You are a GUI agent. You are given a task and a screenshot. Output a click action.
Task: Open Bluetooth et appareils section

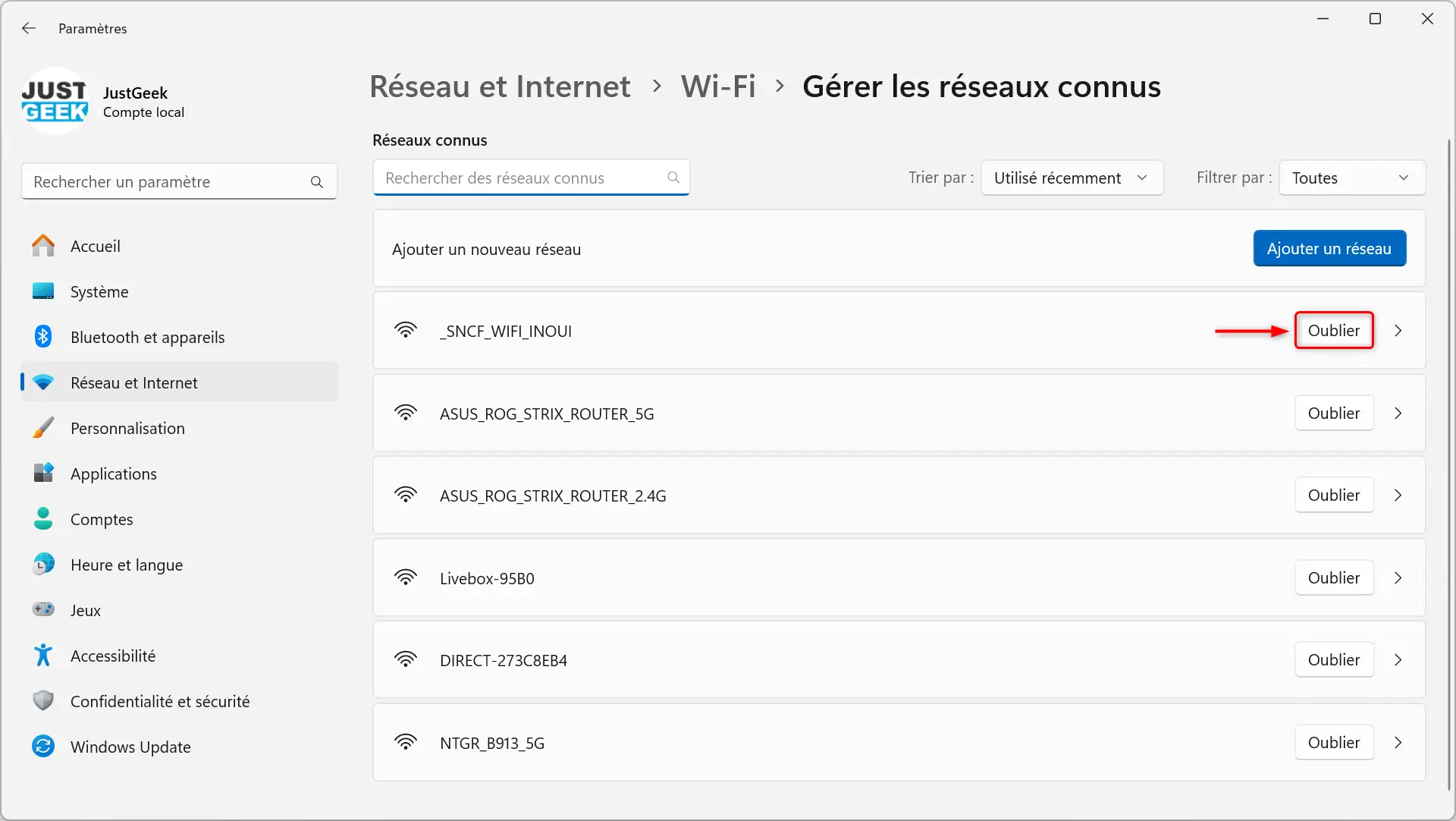coord(179,337)
